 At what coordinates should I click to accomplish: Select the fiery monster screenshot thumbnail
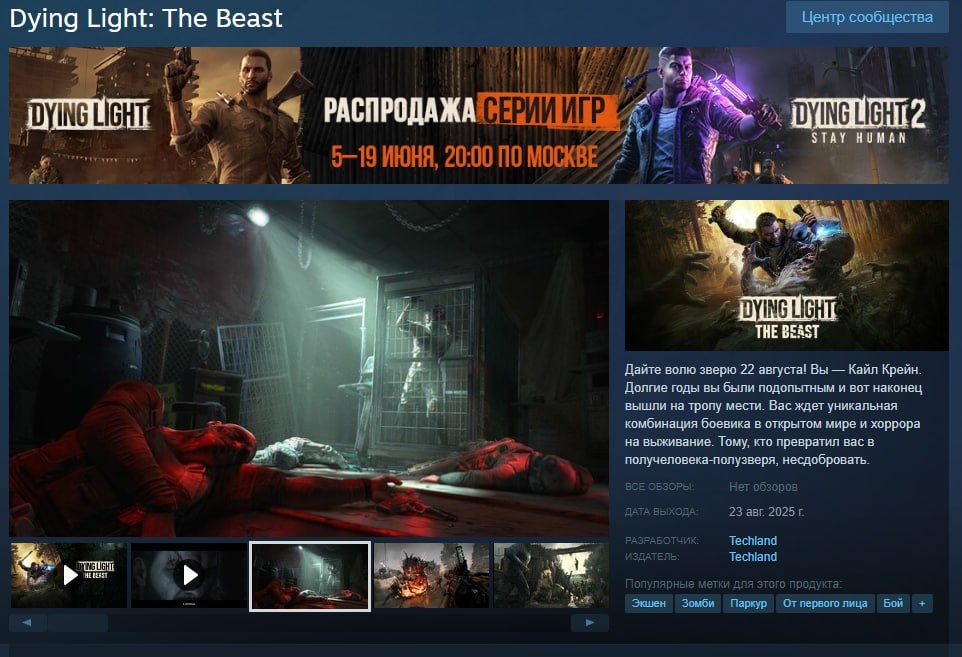pyautogui.click(x=431, y=575)
